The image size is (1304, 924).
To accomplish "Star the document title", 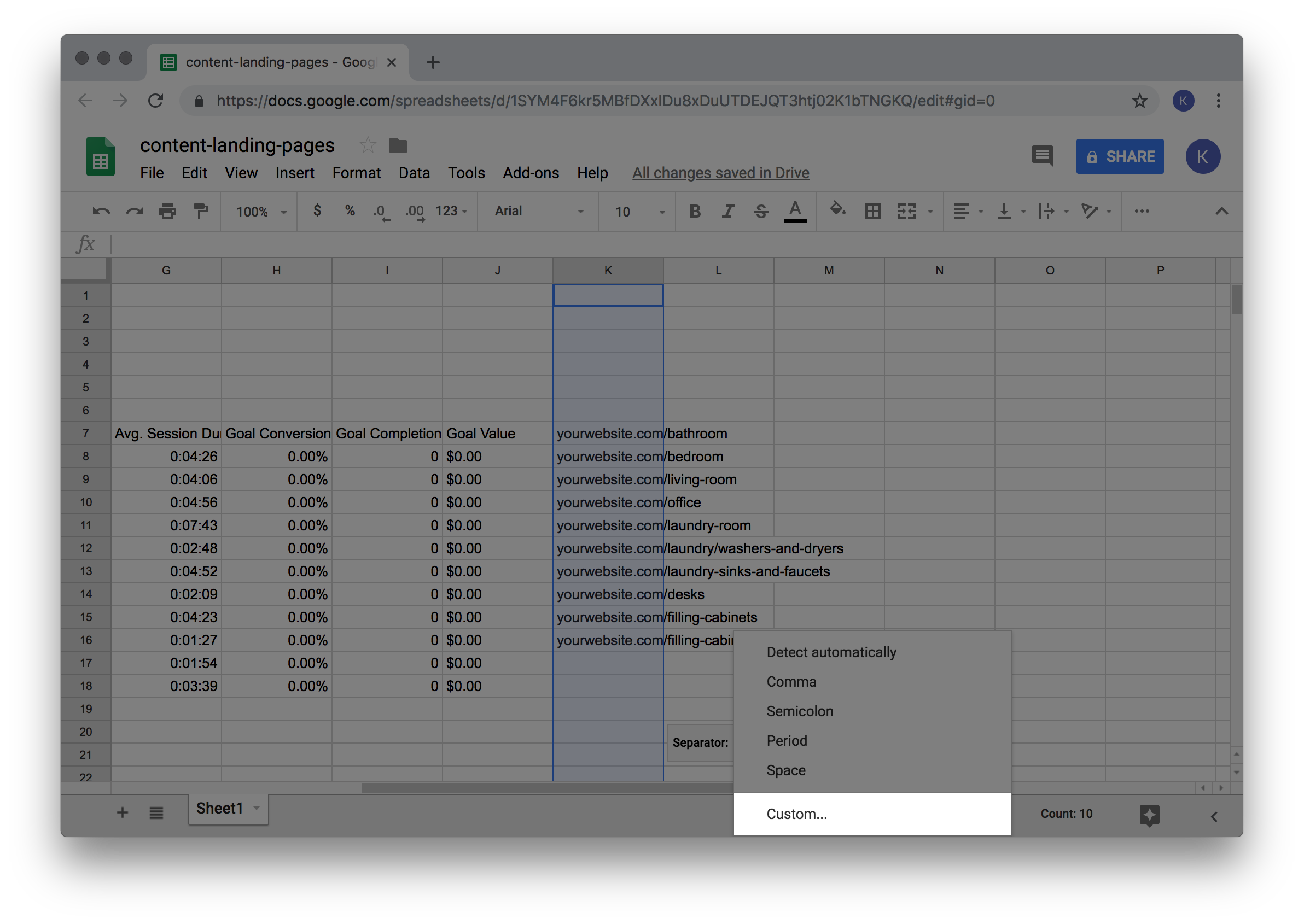I will tap(368, 145).
